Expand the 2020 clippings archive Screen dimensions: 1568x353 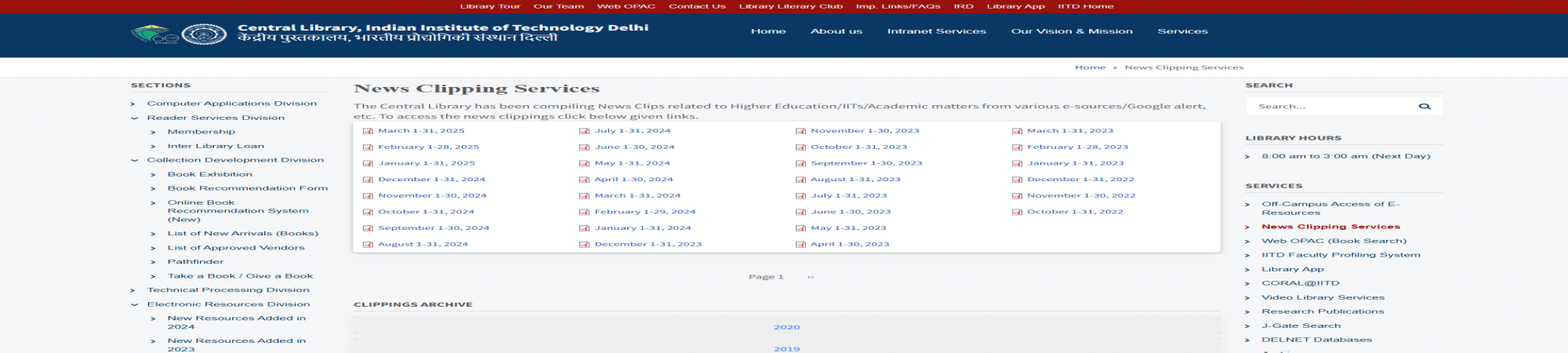(786, 327)
